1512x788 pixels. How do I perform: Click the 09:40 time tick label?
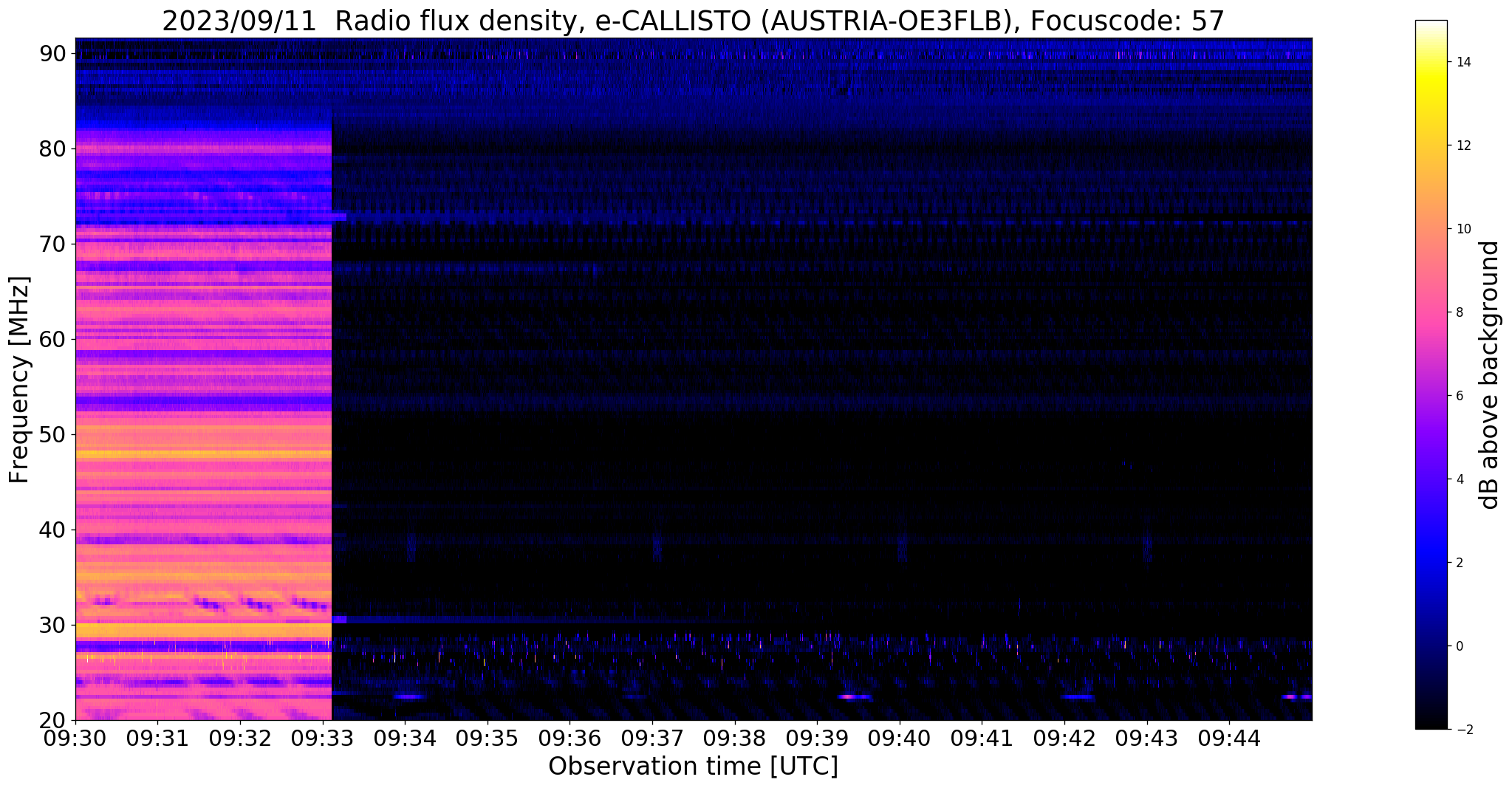(900, 737)
